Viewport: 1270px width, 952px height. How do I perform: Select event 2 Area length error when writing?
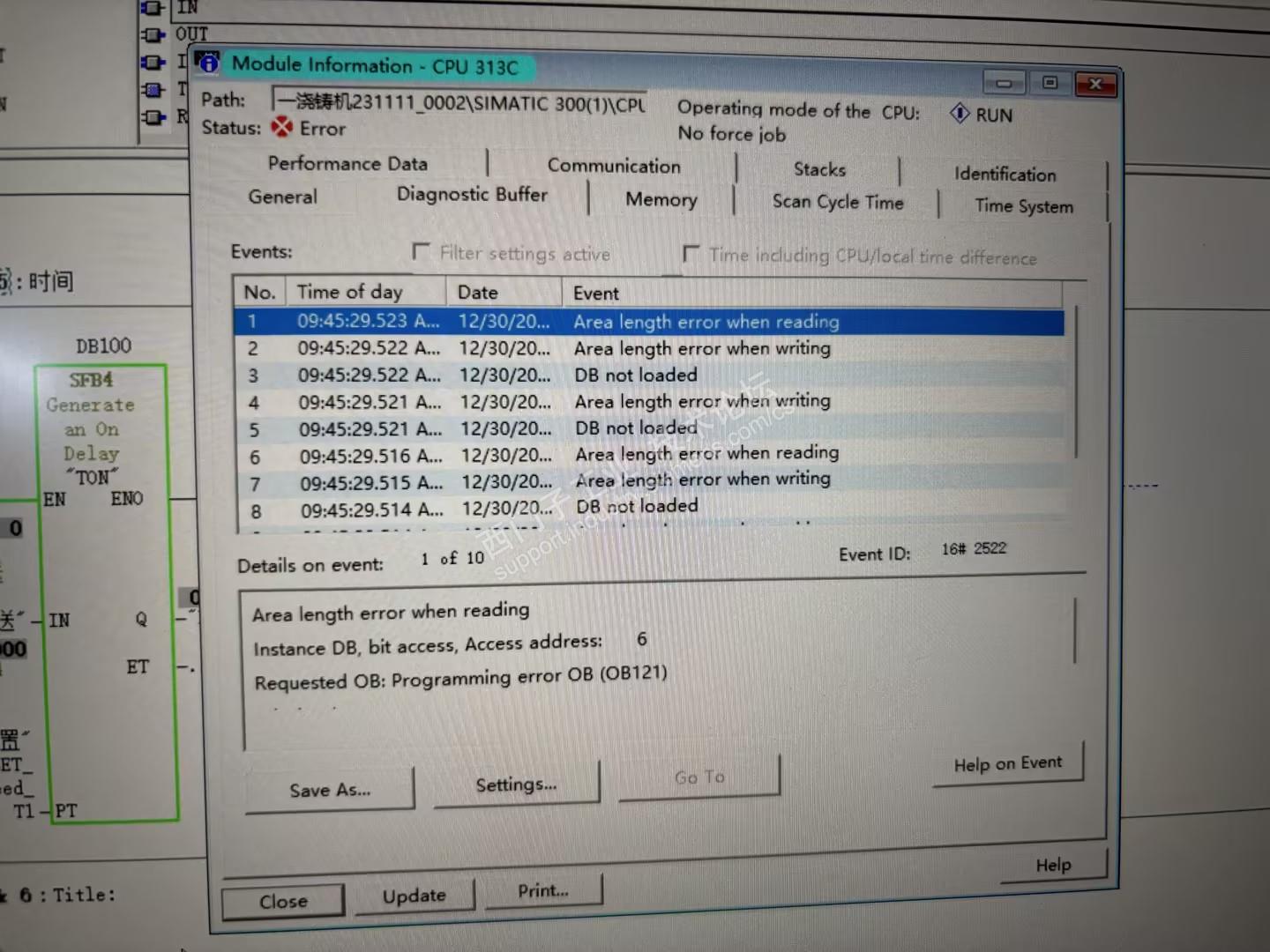[x=650, y=348]
